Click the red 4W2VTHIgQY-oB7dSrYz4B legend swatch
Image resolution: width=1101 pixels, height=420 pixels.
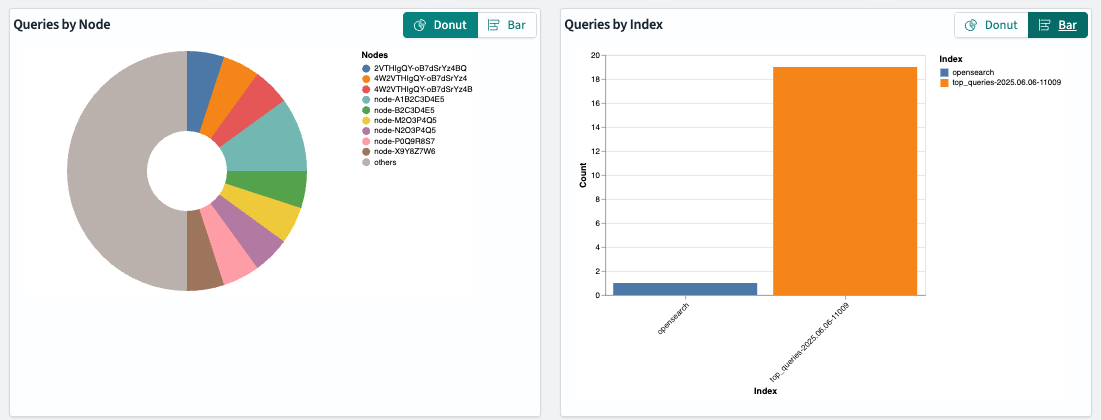pos(366,89)
